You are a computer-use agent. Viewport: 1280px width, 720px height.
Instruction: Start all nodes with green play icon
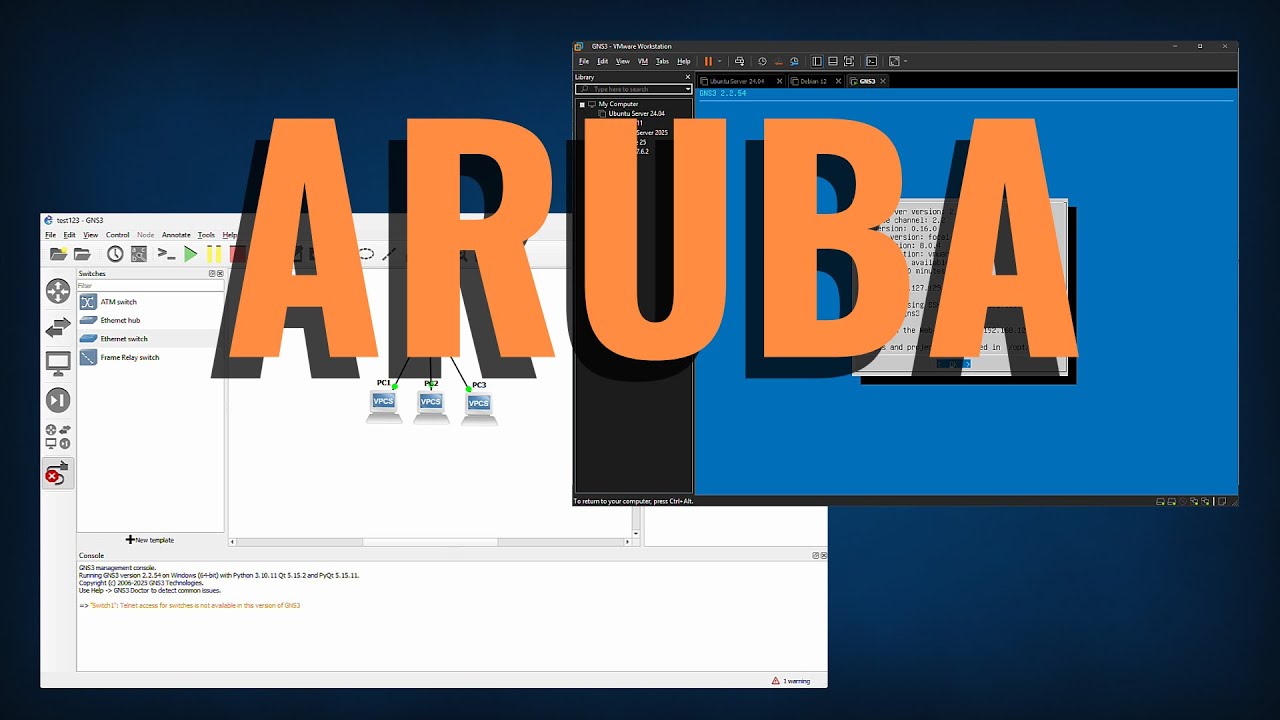click(x=190, y=254)
